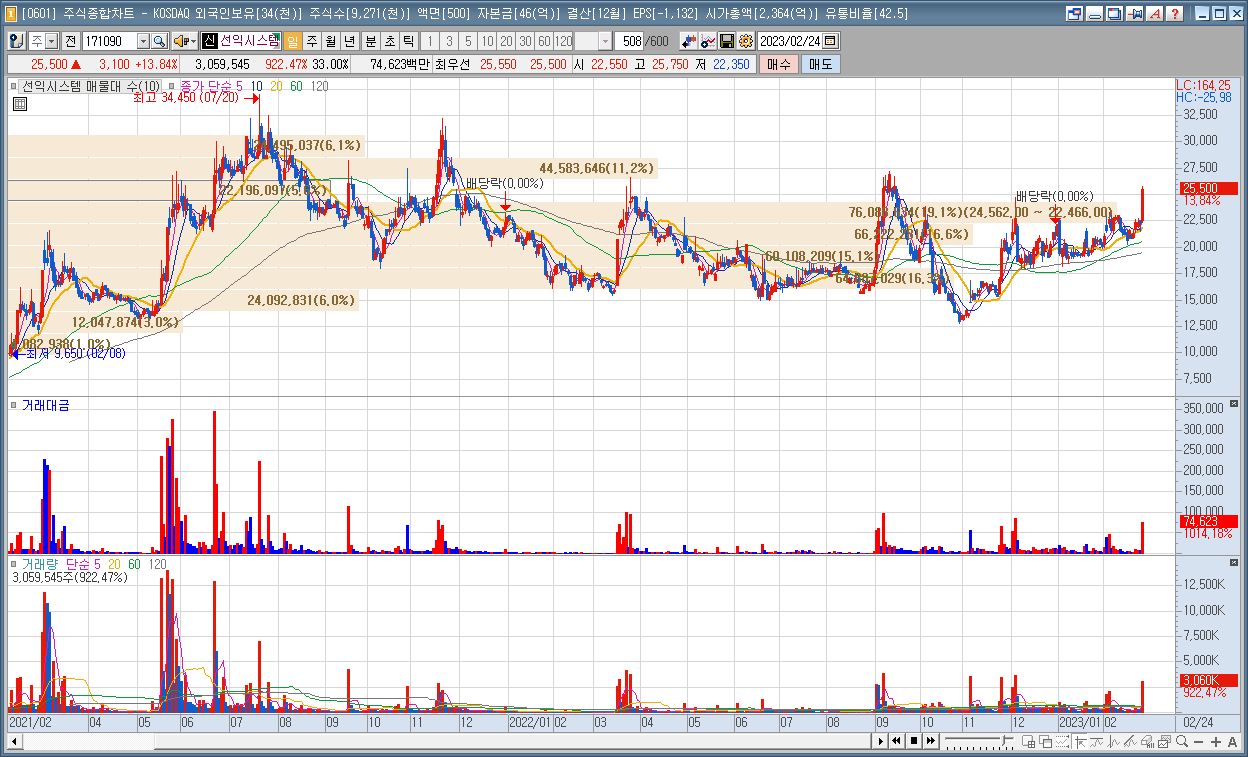Click the zoom magnifier icon at bottom
The image size is (1248, 757).
(x=1182, y=741)
